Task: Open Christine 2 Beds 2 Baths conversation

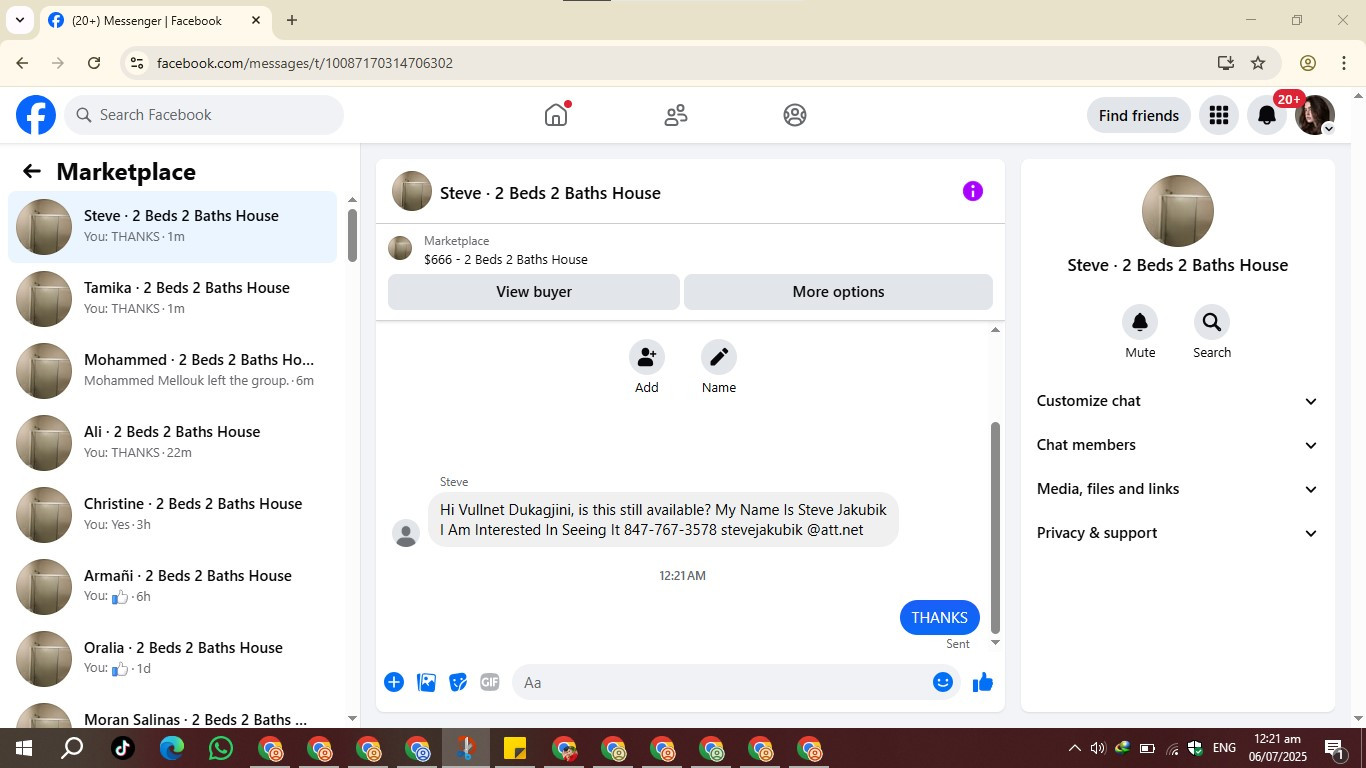Action: pos(172,515)
